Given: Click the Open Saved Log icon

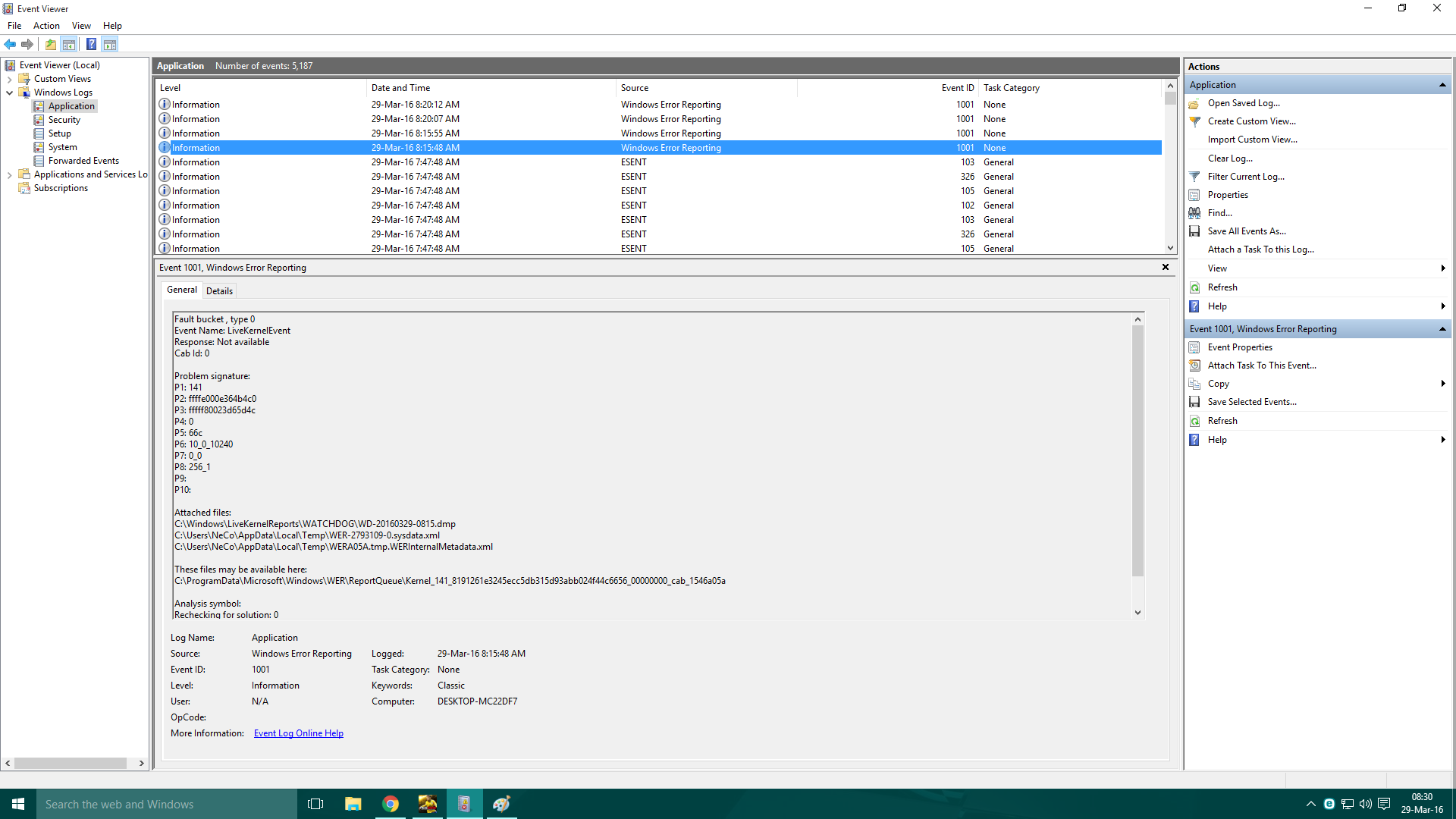Looking at the screenshot, I should tap(1194, 103).
